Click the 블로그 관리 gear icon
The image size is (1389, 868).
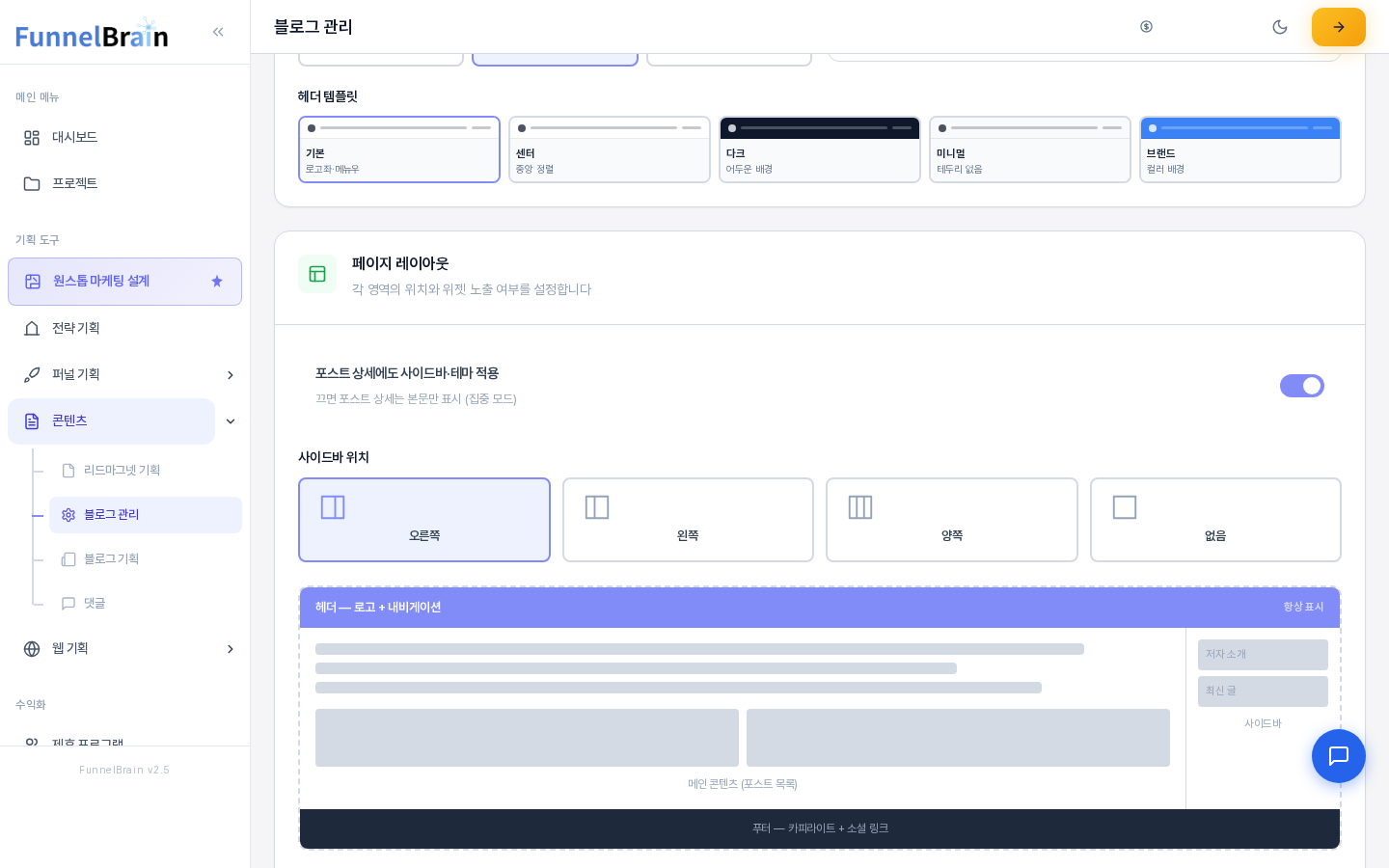[68, 515]
